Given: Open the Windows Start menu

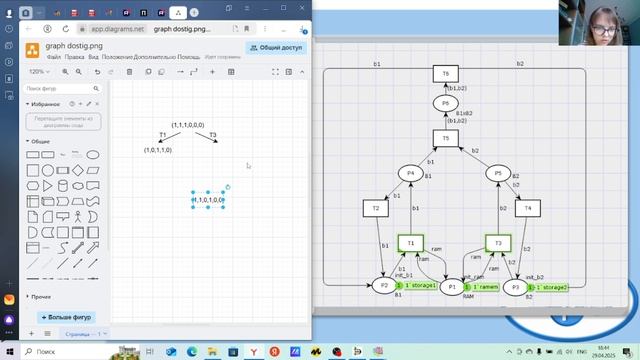Looking at the screenshot, I should 10,351.
